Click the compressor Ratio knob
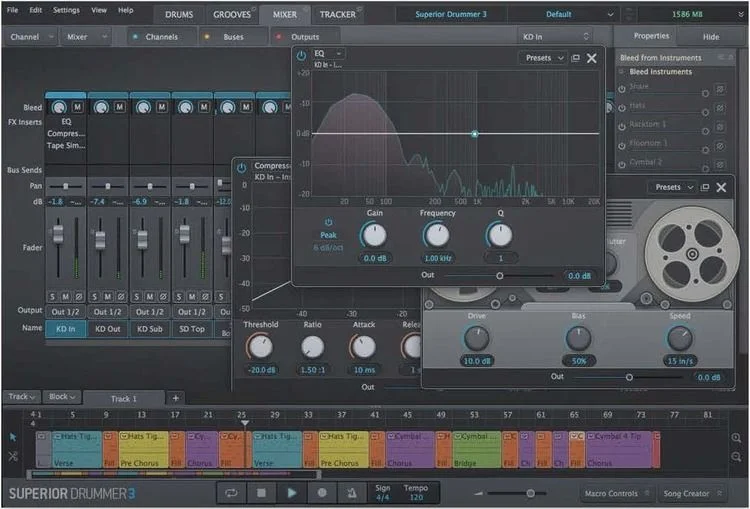The image size is (750, 509). coord(312,347)
